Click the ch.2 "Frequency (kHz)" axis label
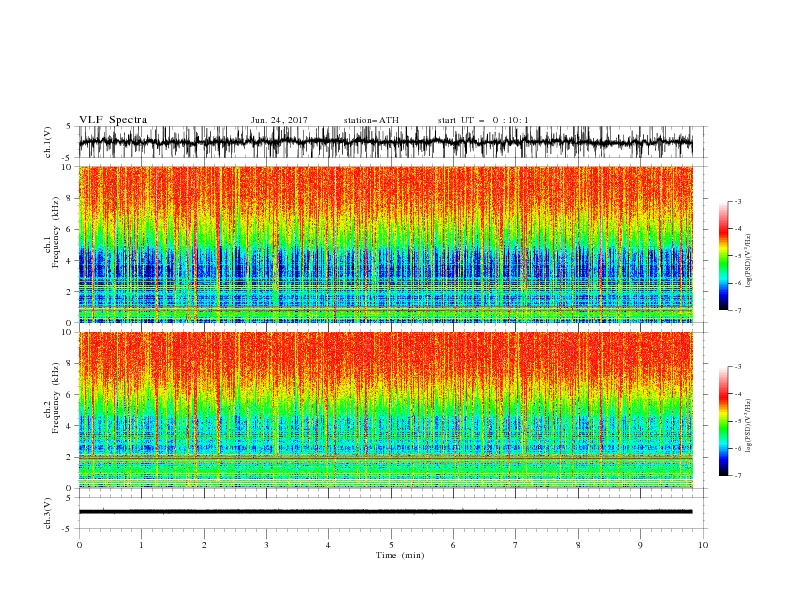 (x=57, y=398)
